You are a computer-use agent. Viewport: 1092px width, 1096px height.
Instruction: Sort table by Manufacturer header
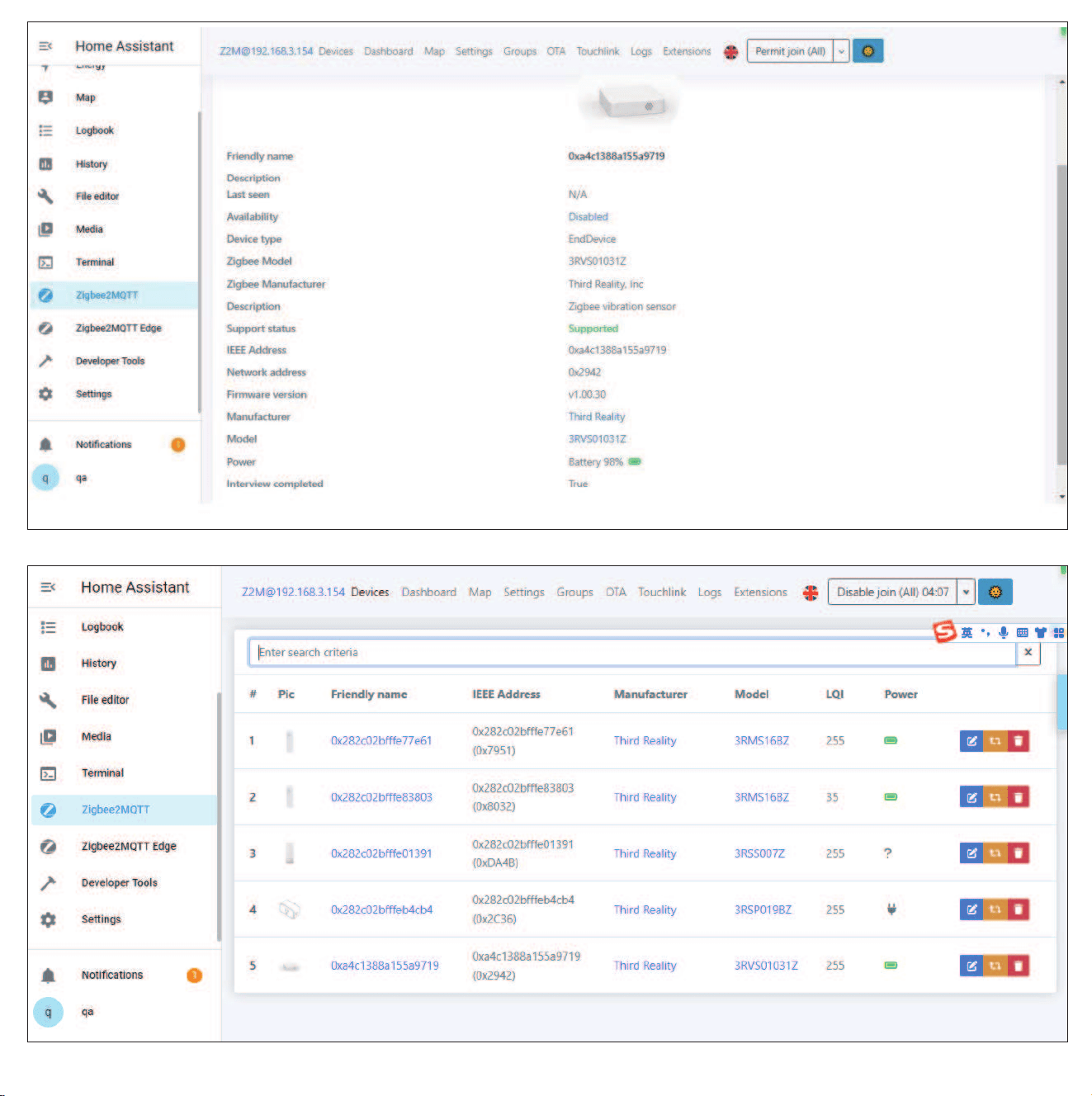(650, 694)
